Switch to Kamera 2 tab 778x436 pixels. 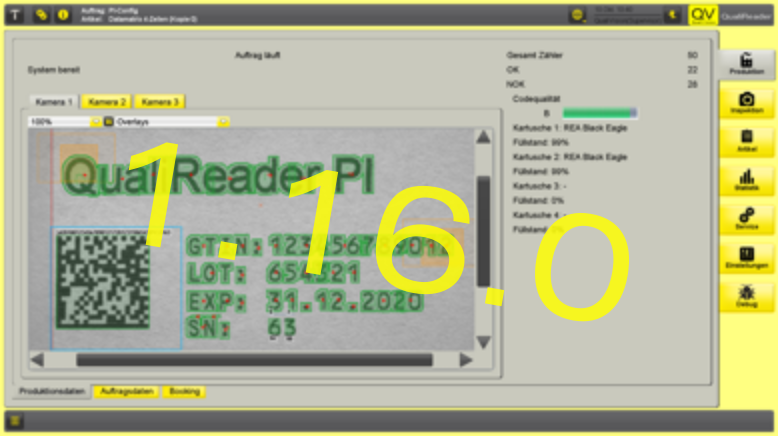[107, 102]
